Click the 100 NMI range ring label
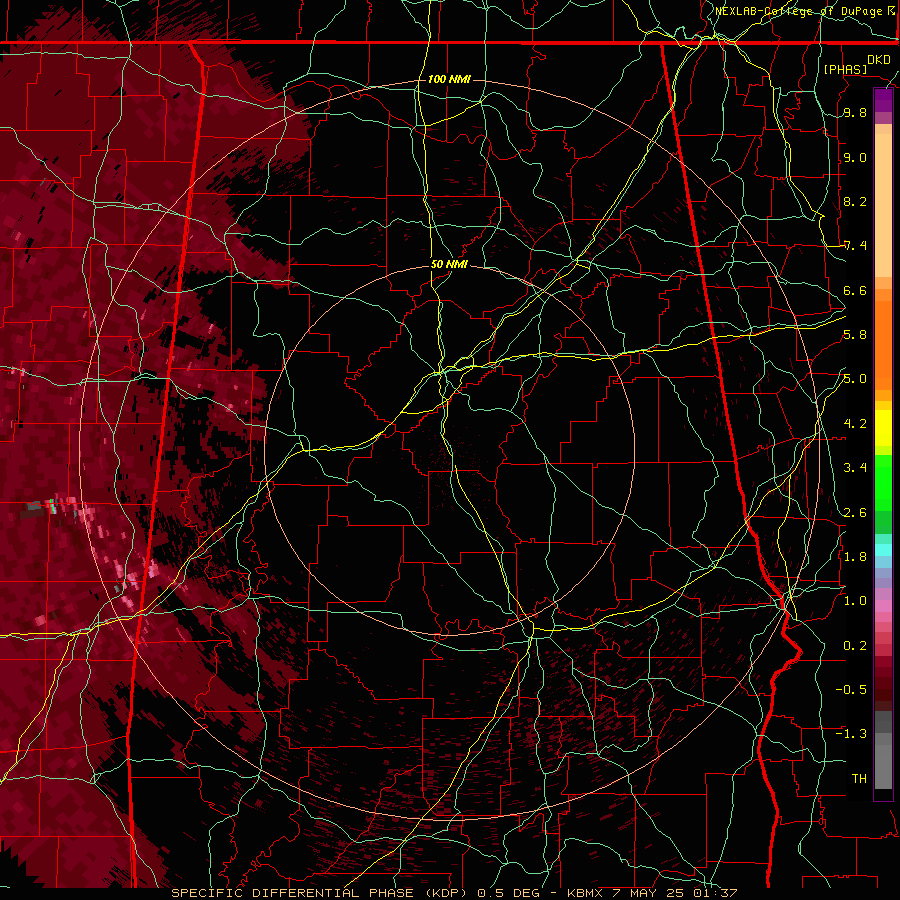Screen dimensions: 900x900 [x=449, y=79]
